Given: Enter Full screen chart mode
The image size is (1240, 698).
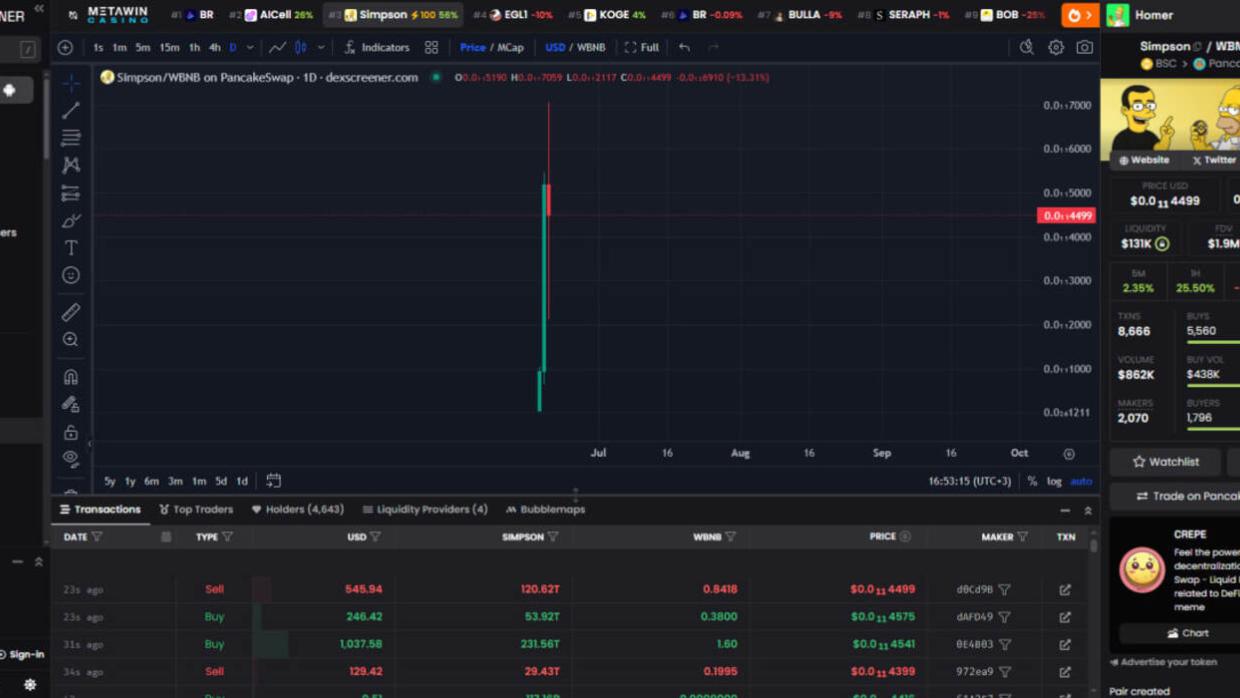Looking at the screenshot, I should [642, 47].
